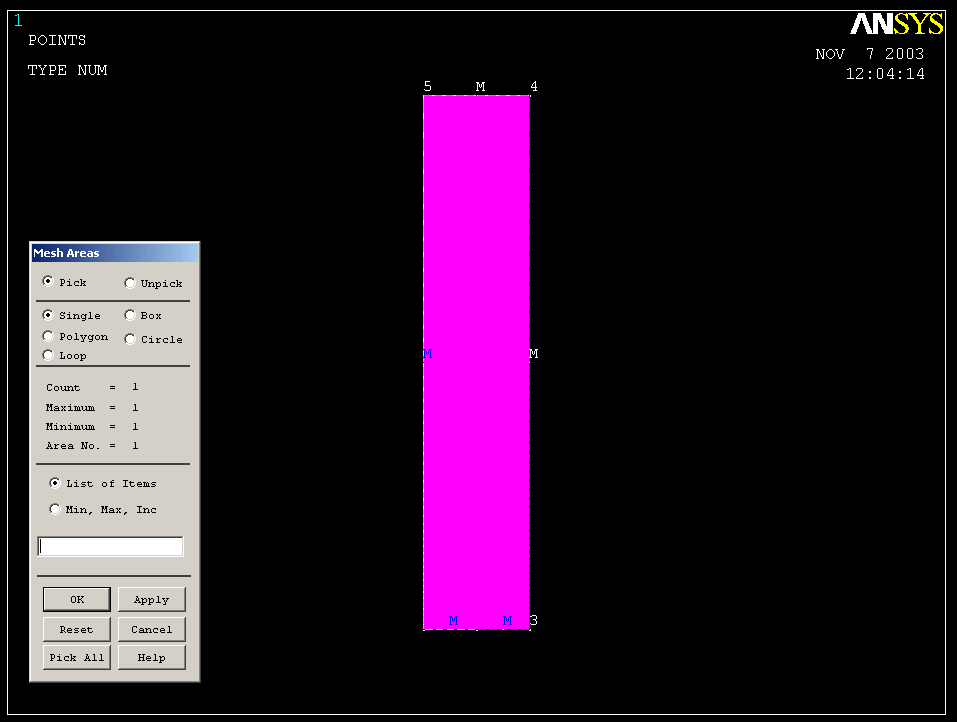Click the 12:04:14 time text
This screenshot has width=957, height=722.
coord(885,74)
